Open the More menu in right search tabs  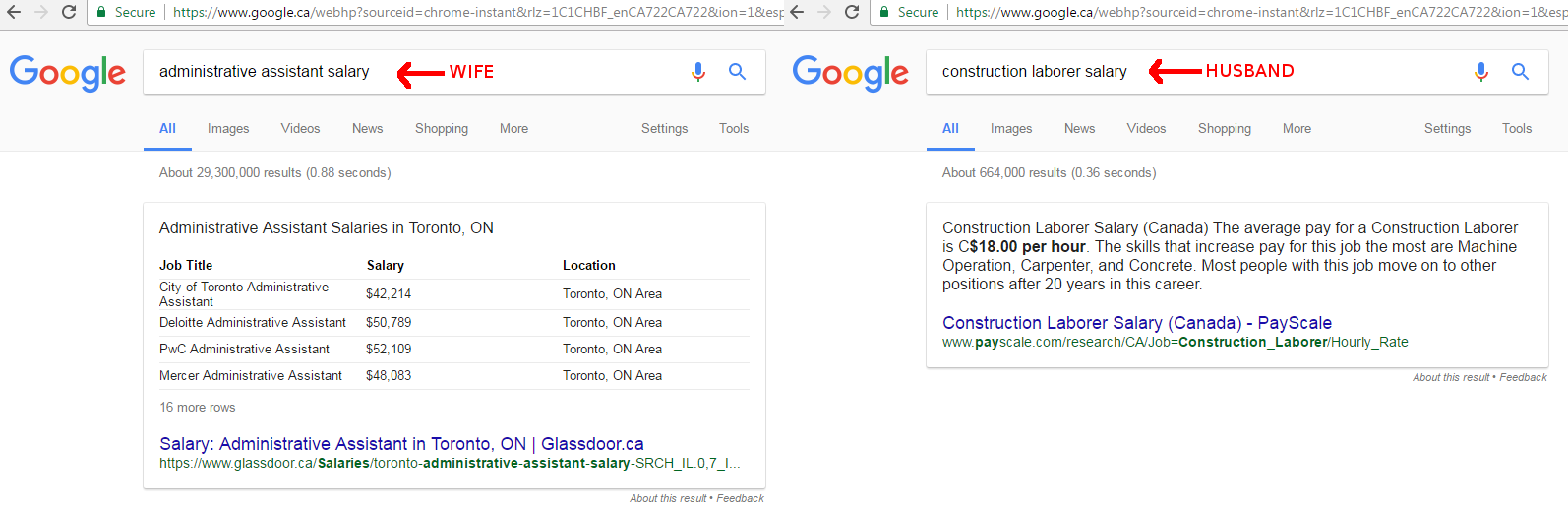[x=1297, y=128]
